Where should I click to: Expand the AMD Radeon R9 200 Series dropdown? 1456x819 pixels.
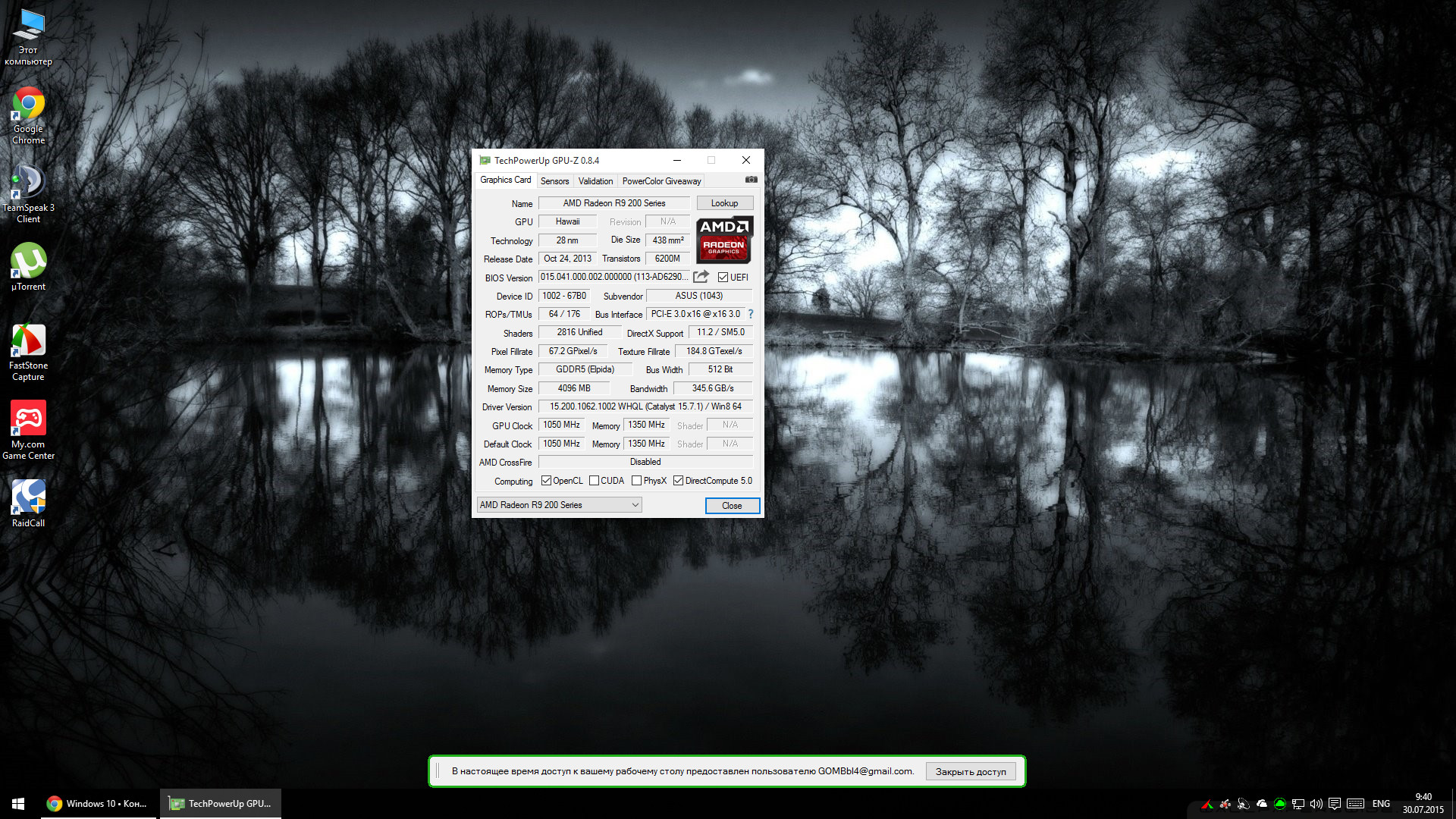(635, 505)
